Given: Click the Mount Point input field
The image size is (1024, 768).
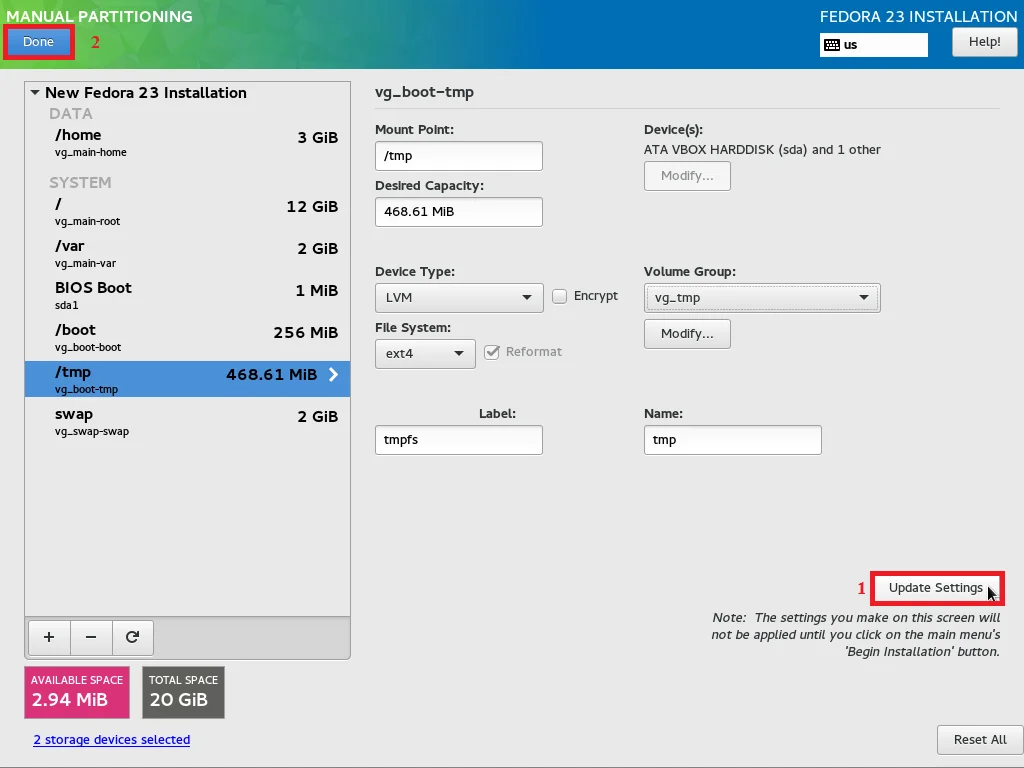Looking at the screenshot, I should click(458, 156).
